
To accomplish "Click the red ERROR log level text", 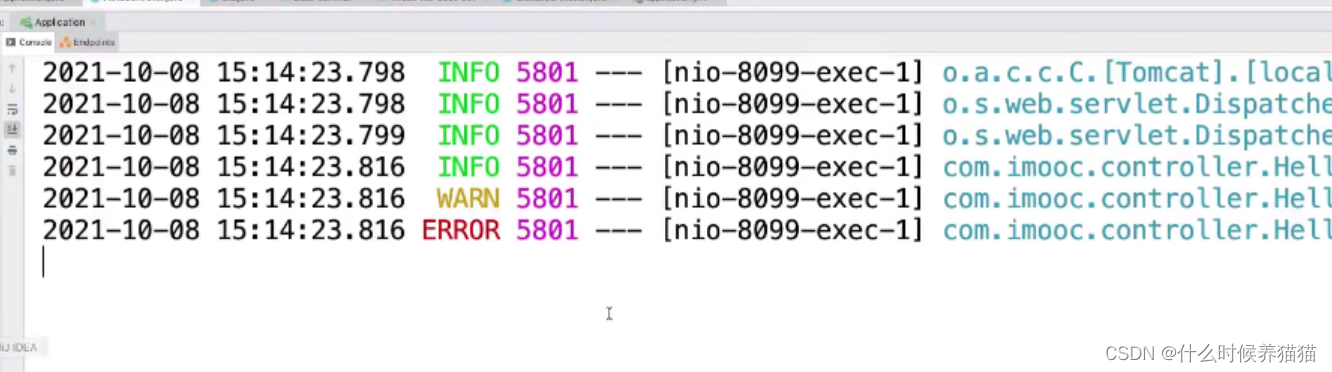I will tap(460, 230).
